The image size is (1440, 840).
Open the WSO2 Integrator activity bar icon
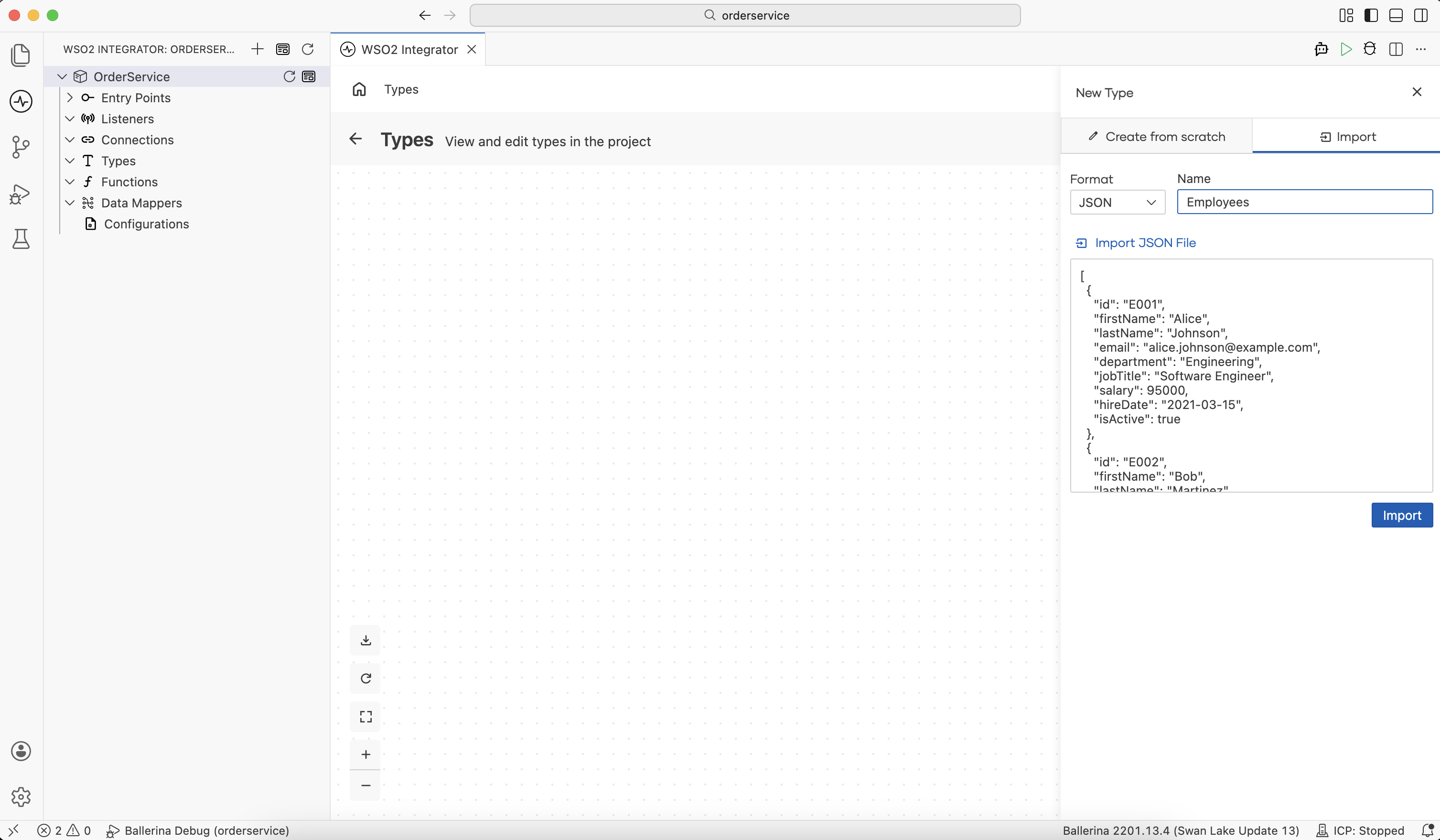tap(21, 101)
